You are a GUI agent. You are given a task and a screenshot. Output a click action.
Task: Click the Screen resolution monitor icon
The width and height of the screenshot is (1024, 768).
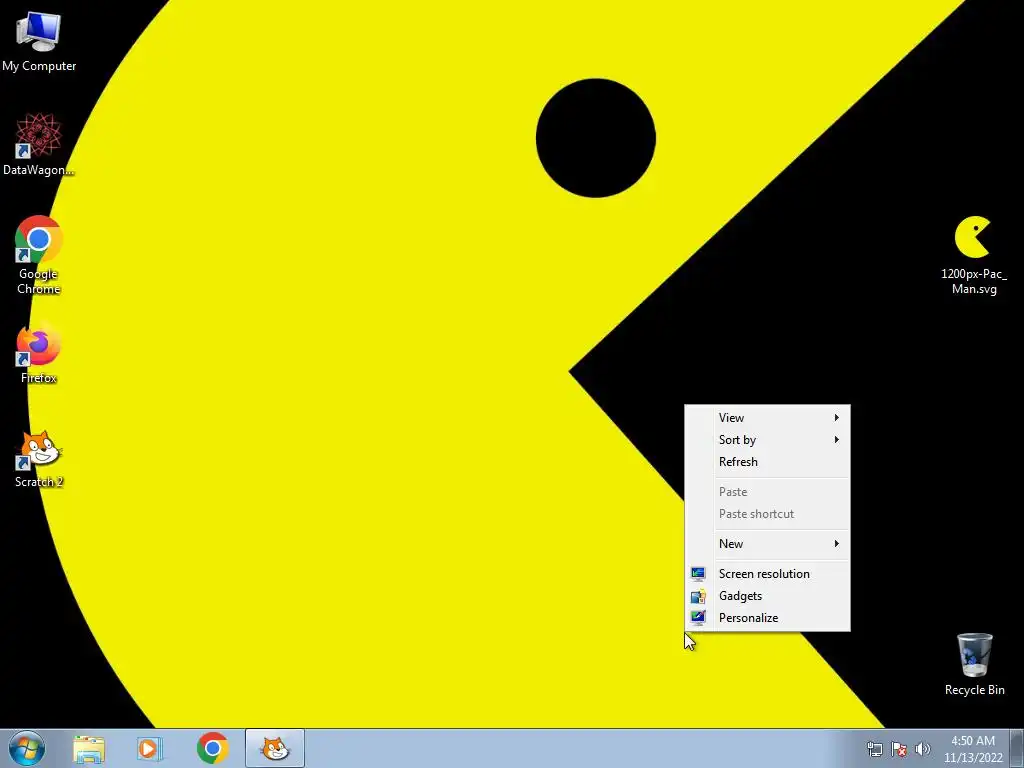pyautogui.click(x=698, y=573)
